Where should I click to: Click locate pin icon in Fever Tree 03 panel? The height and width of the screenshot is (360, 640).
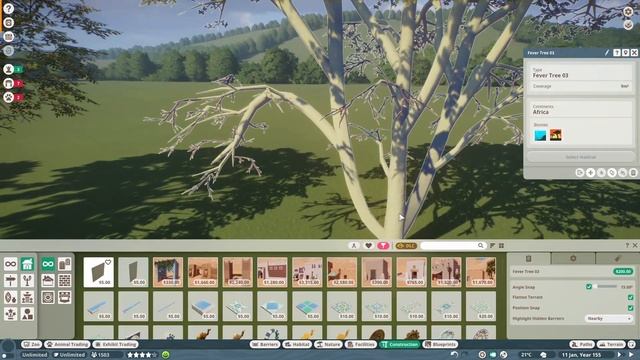coord(626,53)
